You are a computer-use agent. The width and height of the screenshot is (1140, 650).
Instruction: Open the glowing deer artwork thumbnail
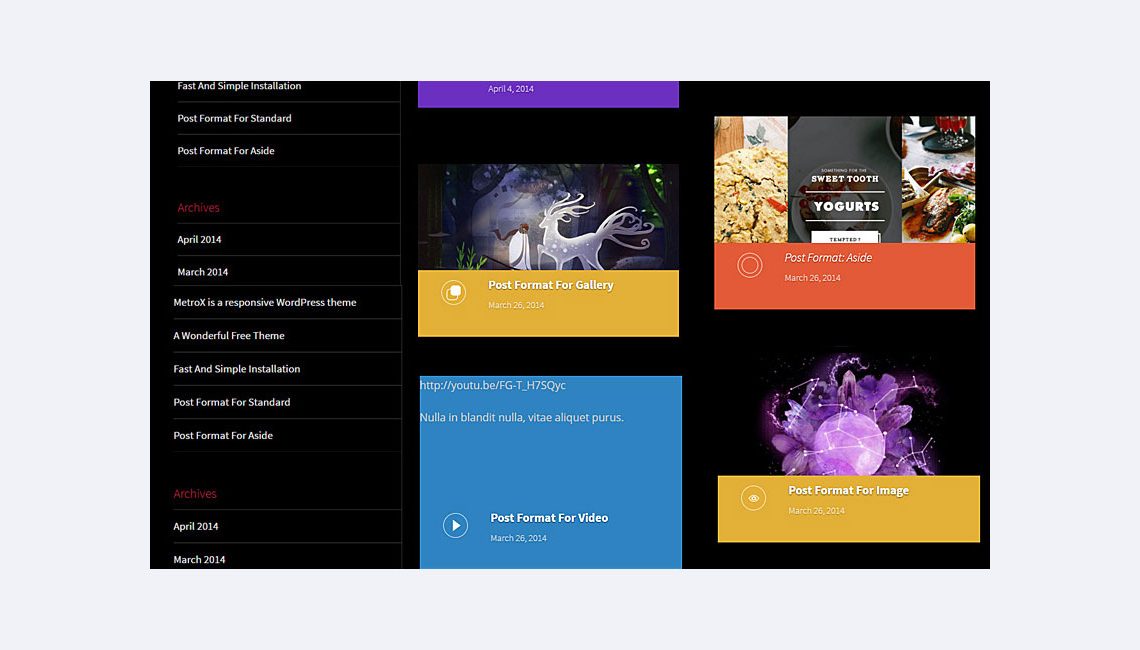tap(548, 217)
